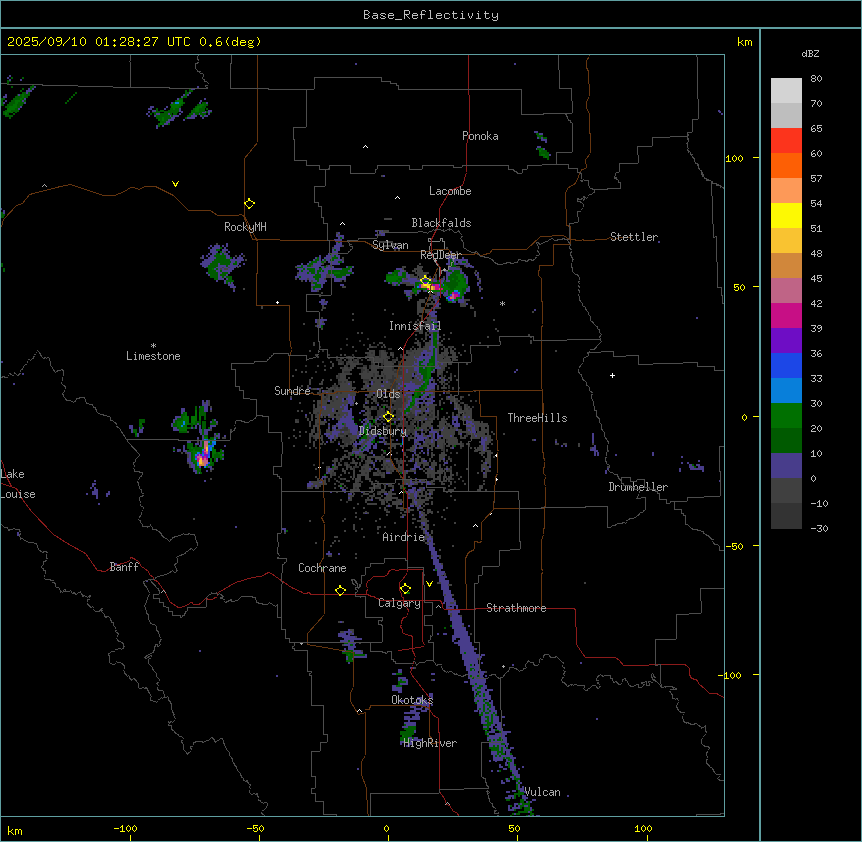Click the Calgary city label

399,603
